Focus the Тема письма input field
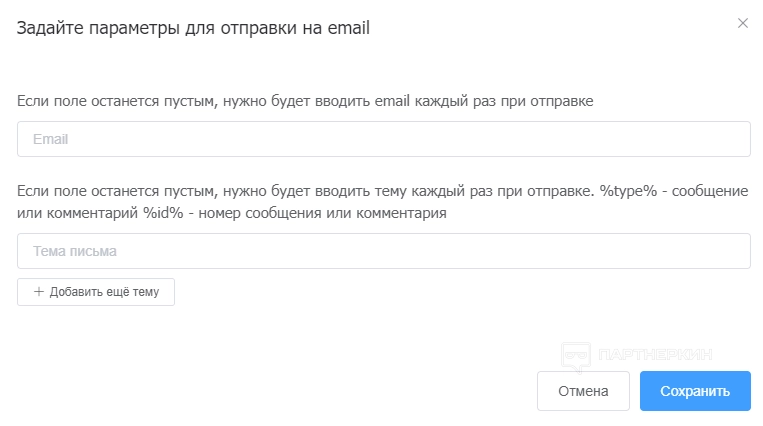 [x=383, y=251]
